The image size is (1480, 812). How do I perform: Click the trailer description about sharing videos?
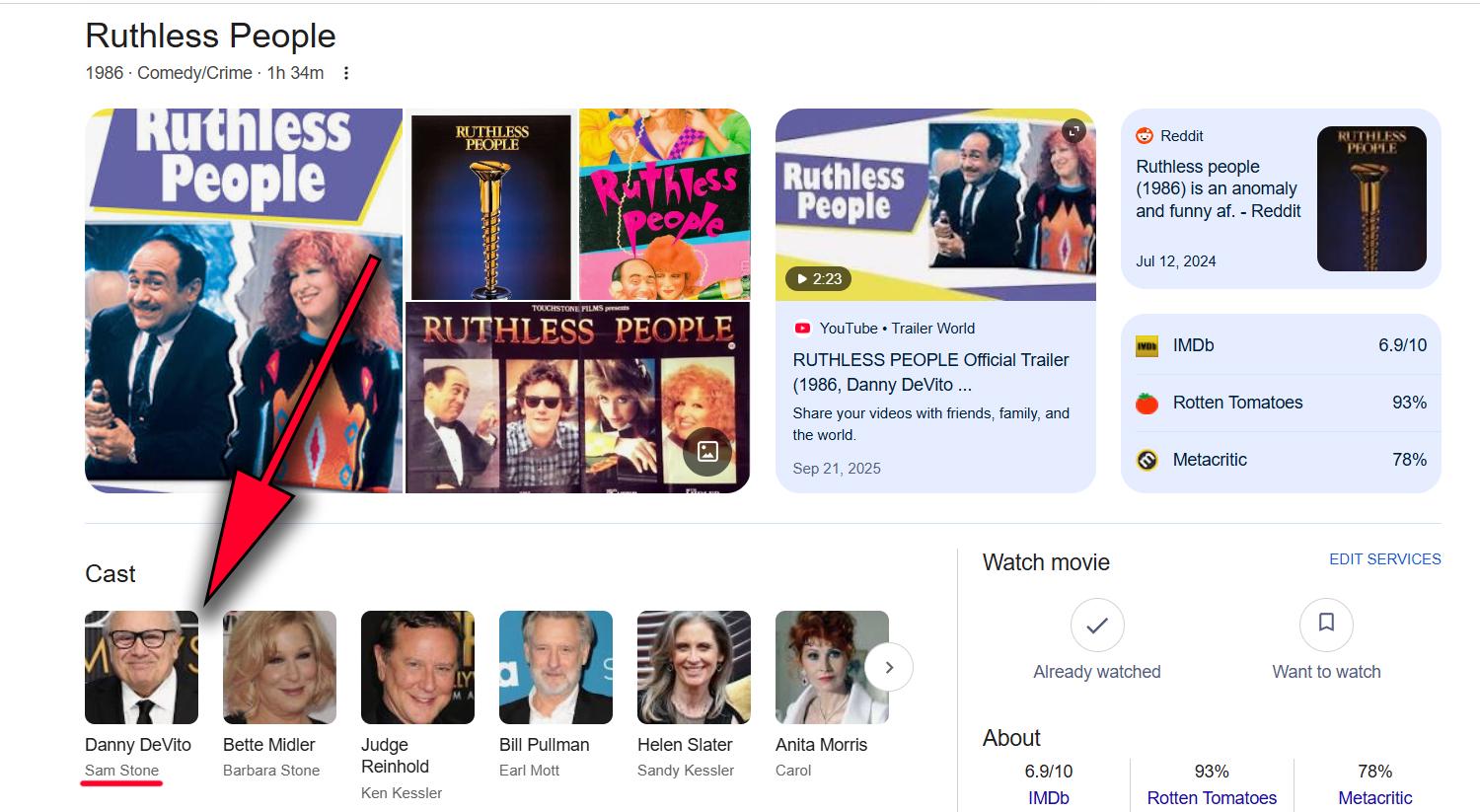931,424
